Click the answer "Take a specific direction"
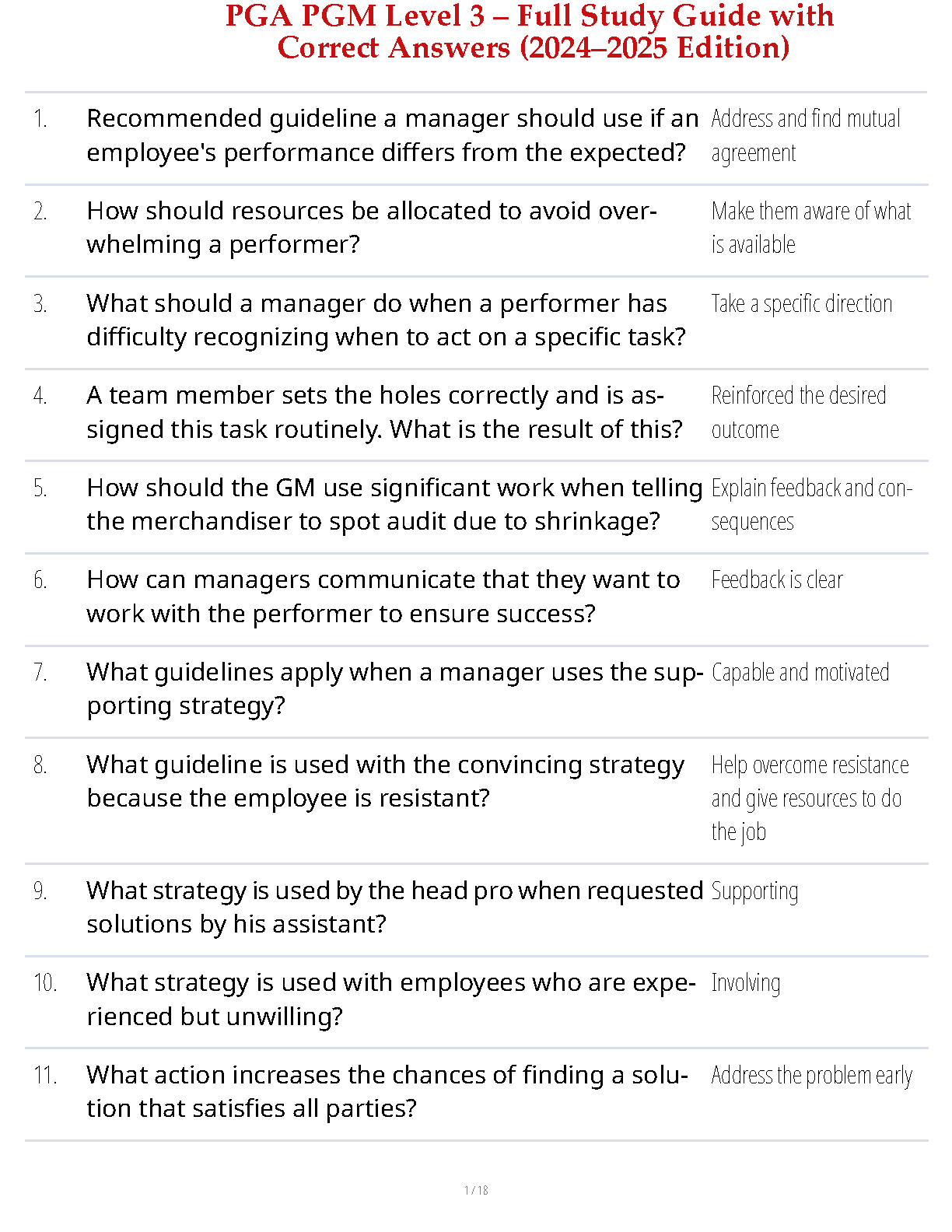The image size is (952, 1232). coord(801,303)
